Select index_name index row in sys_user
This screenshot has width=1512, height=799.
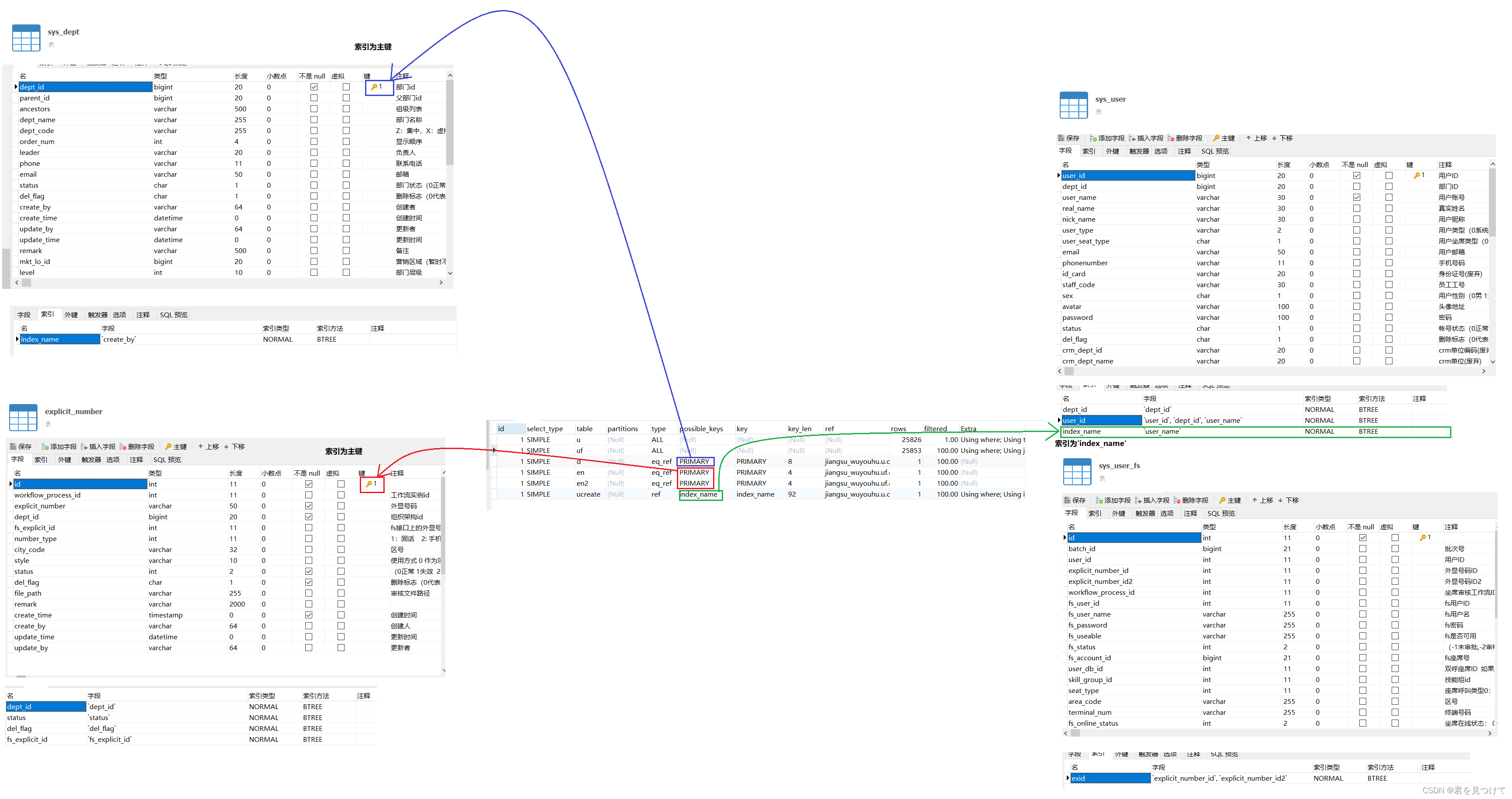click(x=1081, y=432)
